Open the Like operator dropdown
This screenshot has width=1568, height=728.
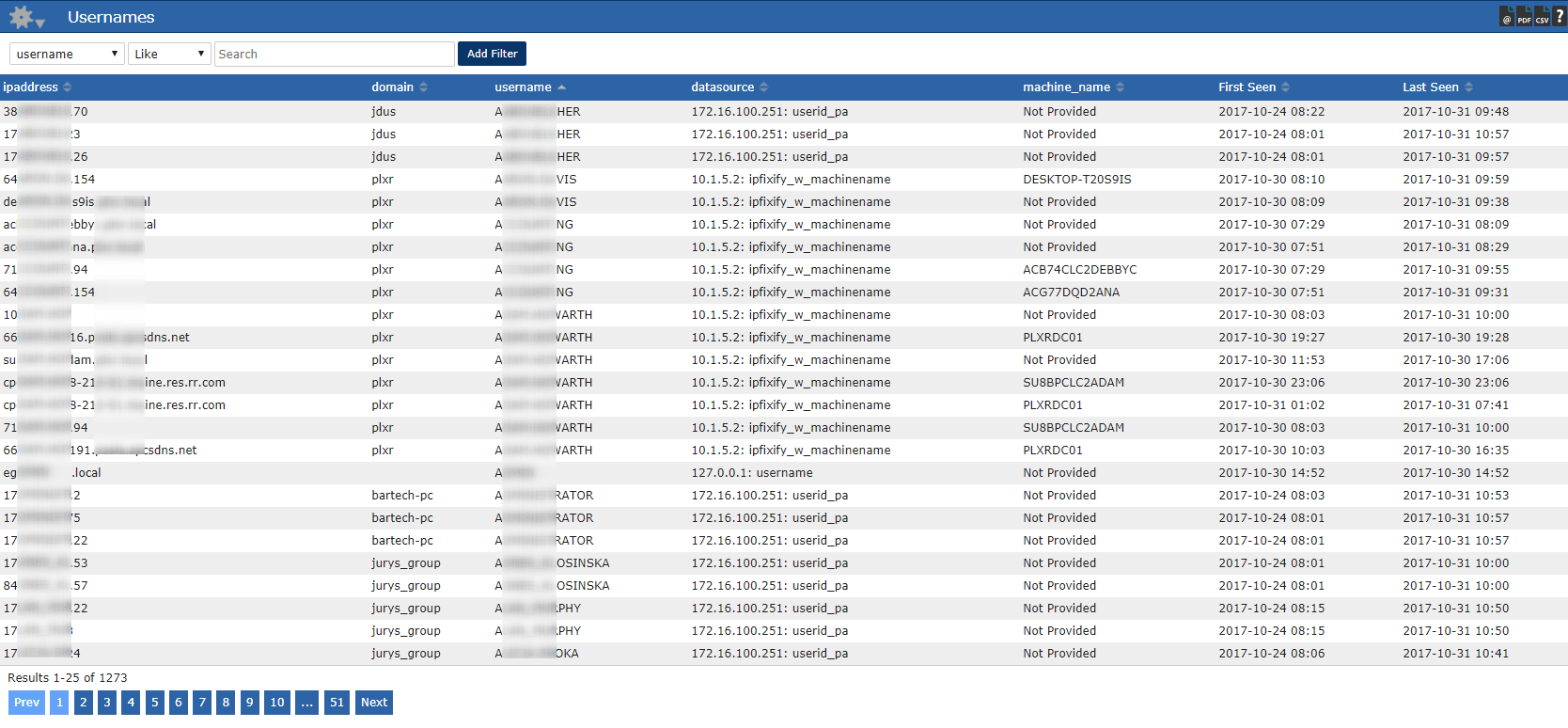(169, 54)
